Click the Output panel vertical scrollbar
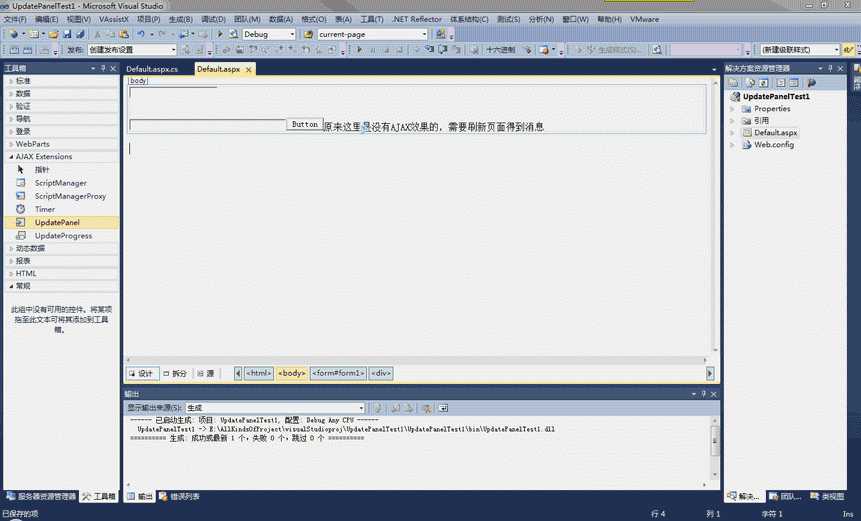The width and height of the screenshot is (861, 521). [715, 447]
